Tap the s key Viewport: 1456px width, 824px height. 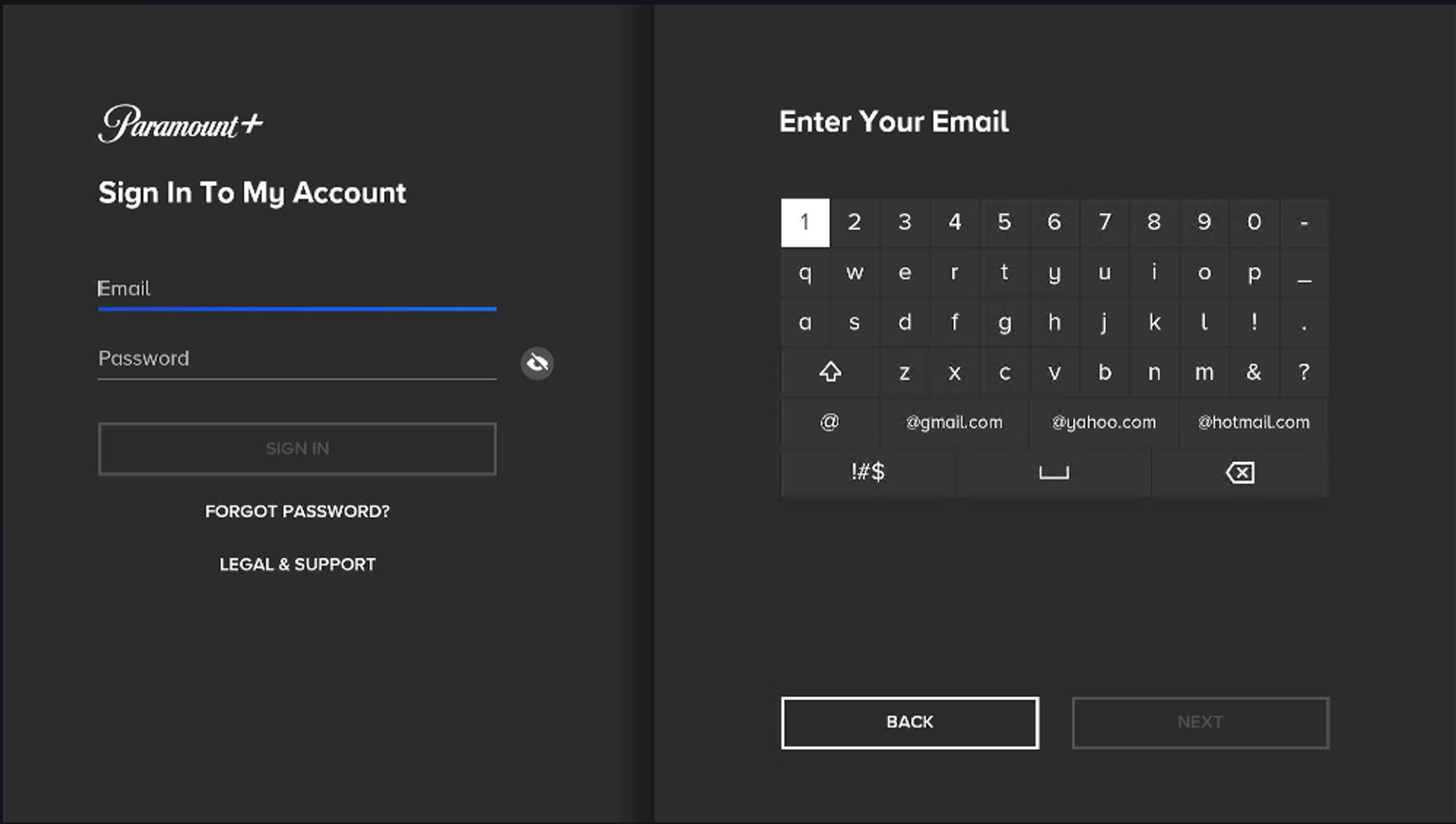coord(855,323)
